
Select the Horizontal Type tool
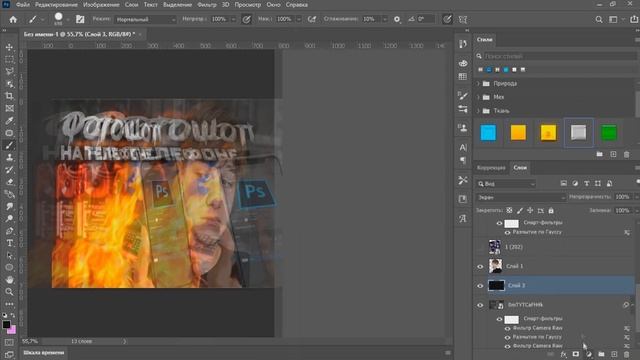(x=9, y=243)
